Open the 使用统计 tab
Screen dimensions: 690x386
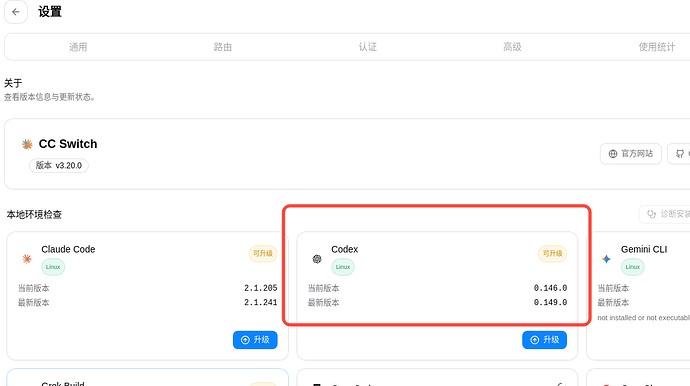[657, 47]
